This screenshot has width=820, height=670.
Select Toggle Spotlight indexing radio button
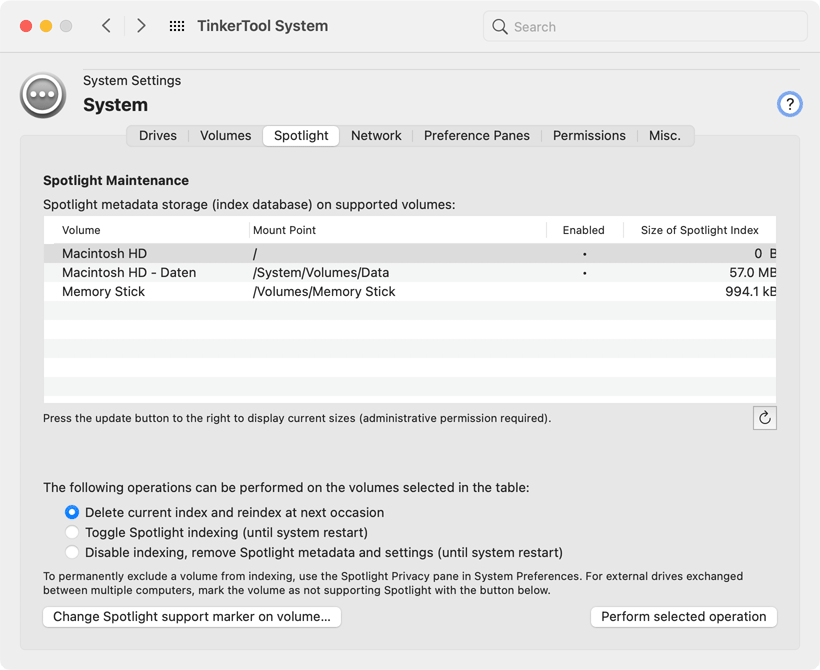click(72, 532)
